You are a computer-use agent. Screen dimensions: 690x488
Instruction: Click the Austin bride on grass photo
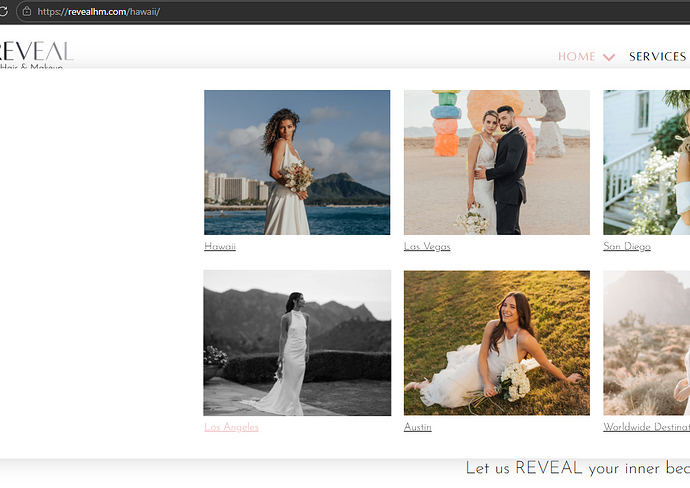(496, 343)
